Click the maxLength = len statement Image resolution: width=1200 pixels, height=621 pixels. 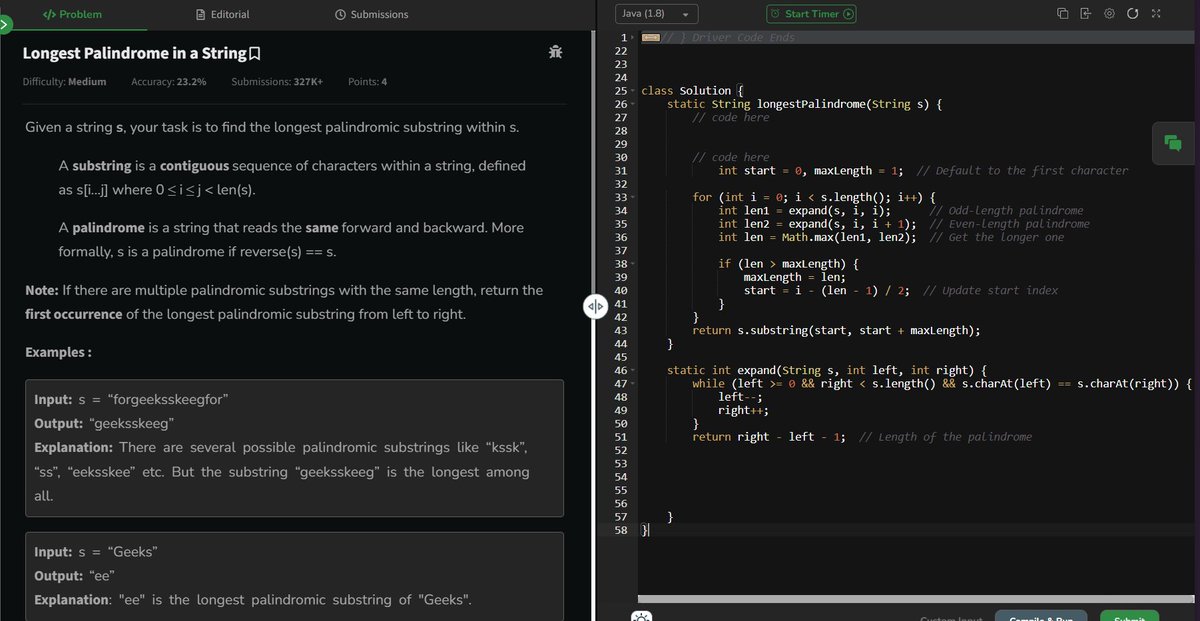[x=795, y=277]
